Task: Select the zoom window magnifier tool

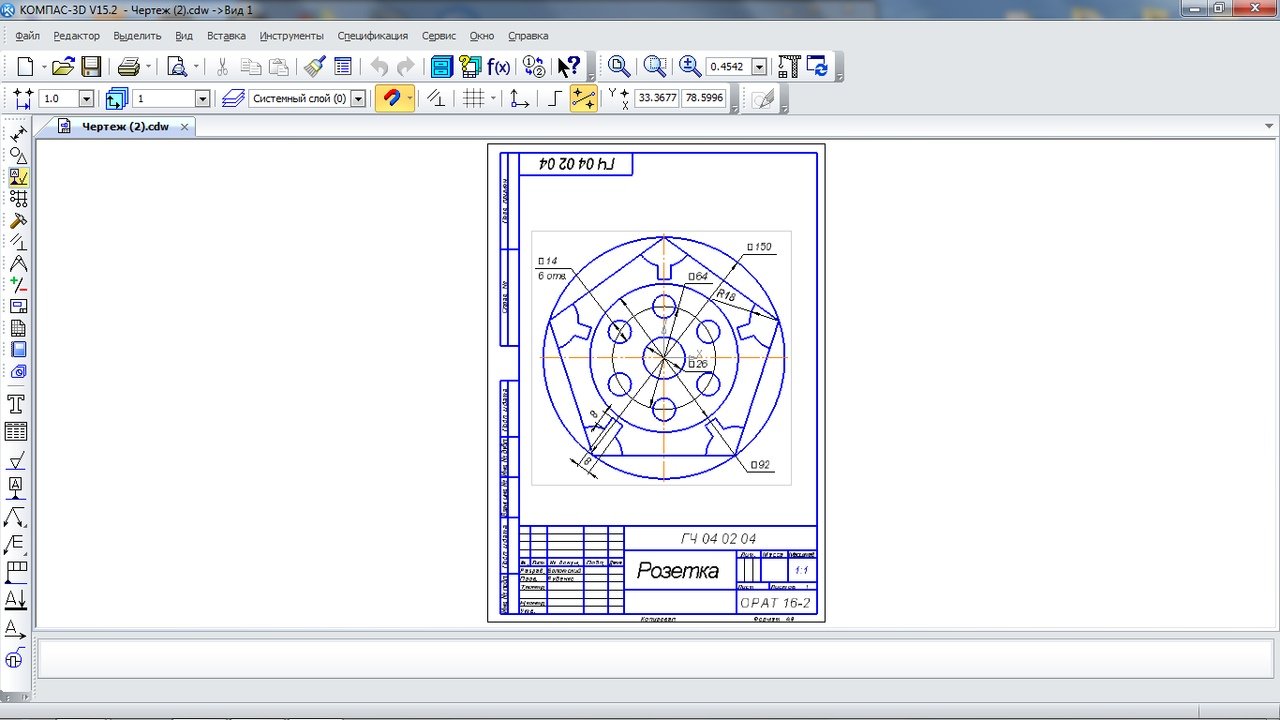Action: [x=619, y=67]
